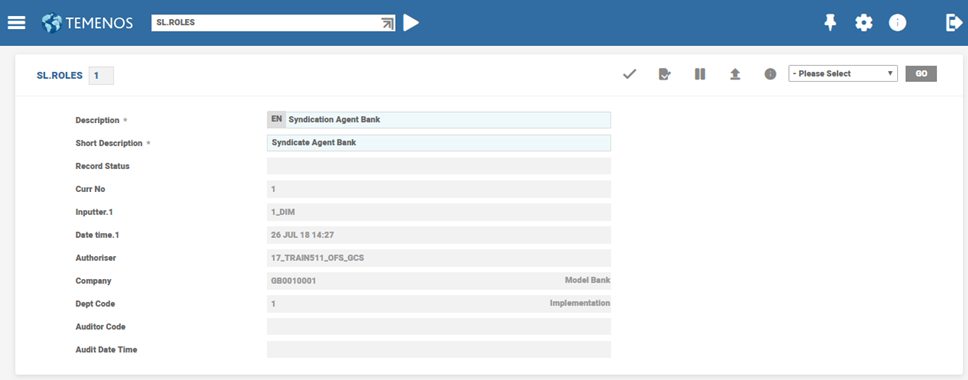Open the header information icon
This screenshot has height=380, width=968.
(897, 23)
